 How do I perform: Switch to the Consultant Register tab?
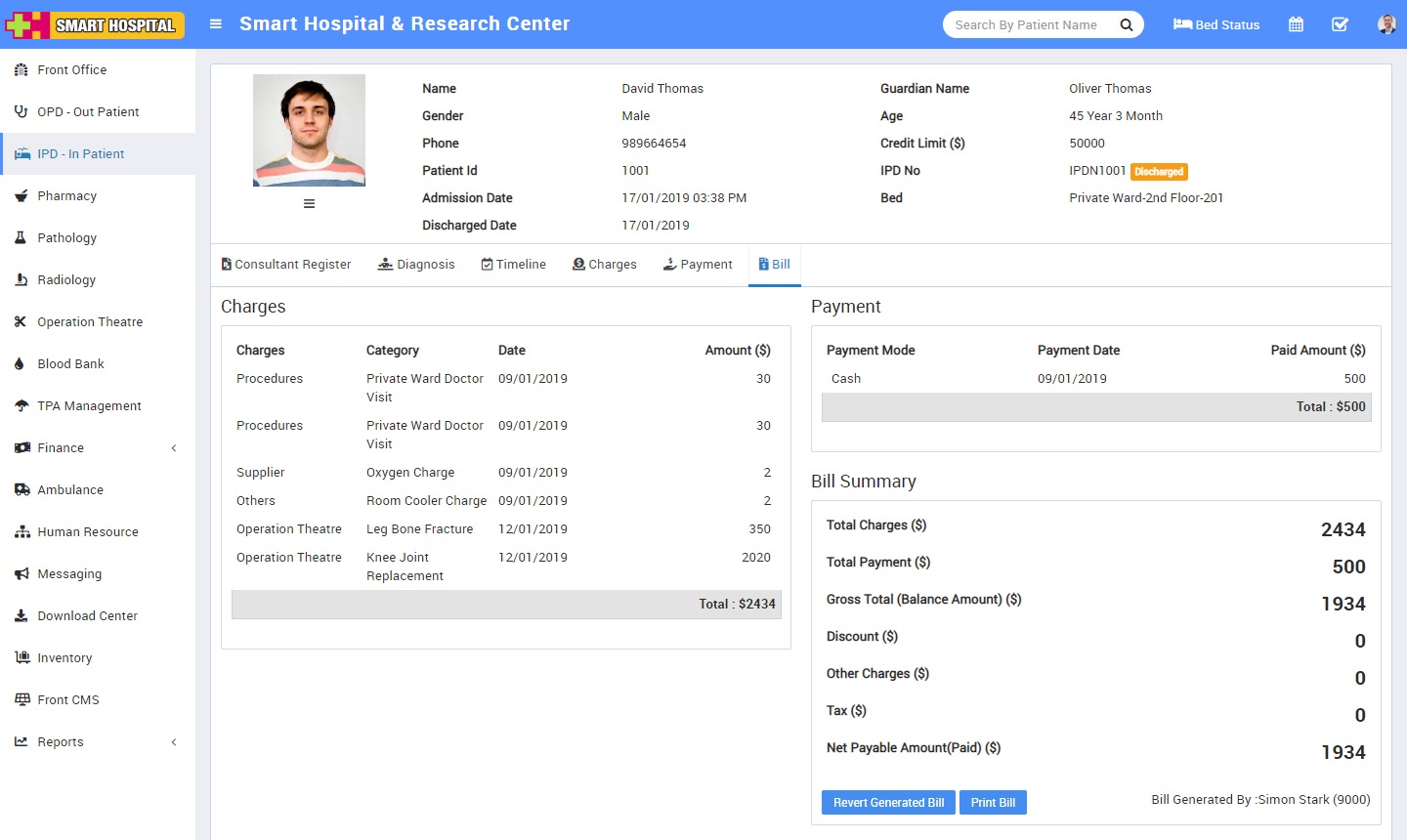286,265
